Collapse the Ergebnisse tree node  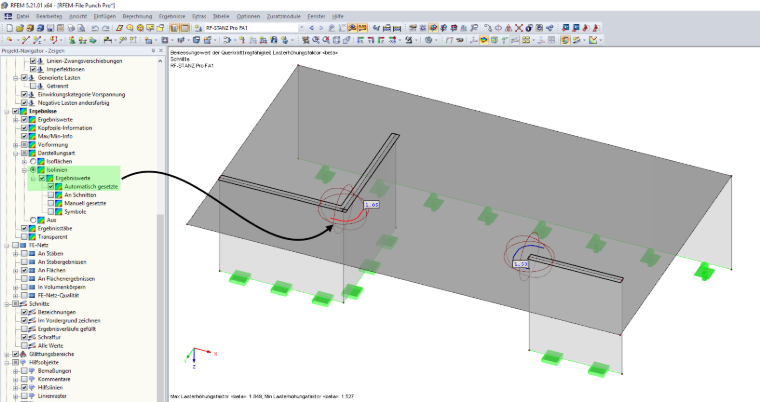(7, 112)
